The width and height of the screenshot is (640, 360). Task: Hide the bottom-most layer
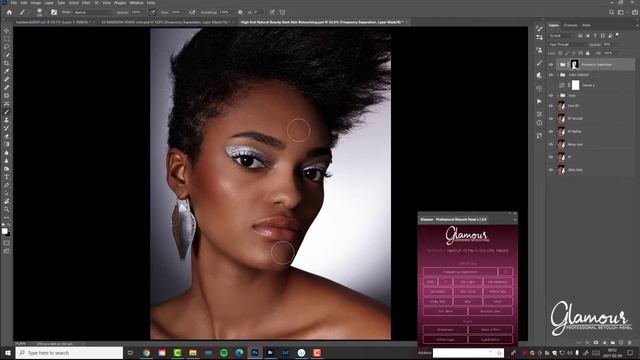click(x=551, y=170)
